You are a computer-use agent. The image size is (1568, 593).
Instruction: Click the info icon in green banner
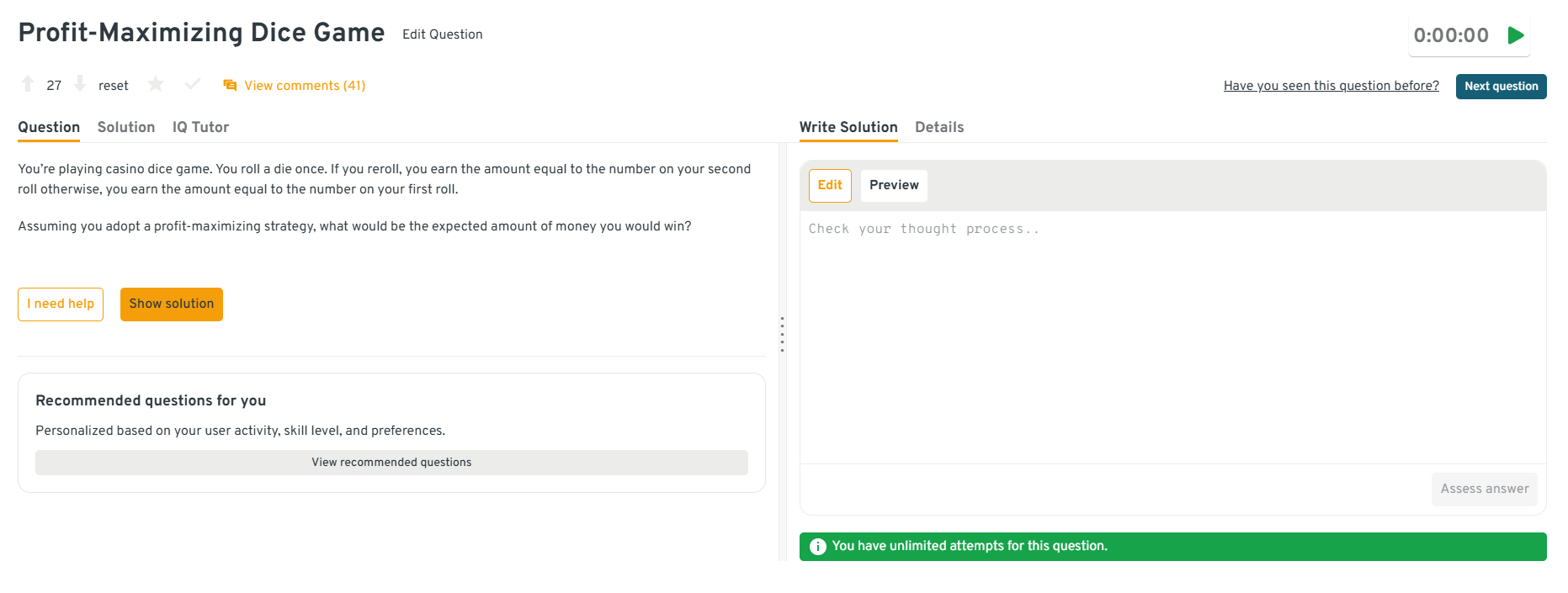(817, 547)
